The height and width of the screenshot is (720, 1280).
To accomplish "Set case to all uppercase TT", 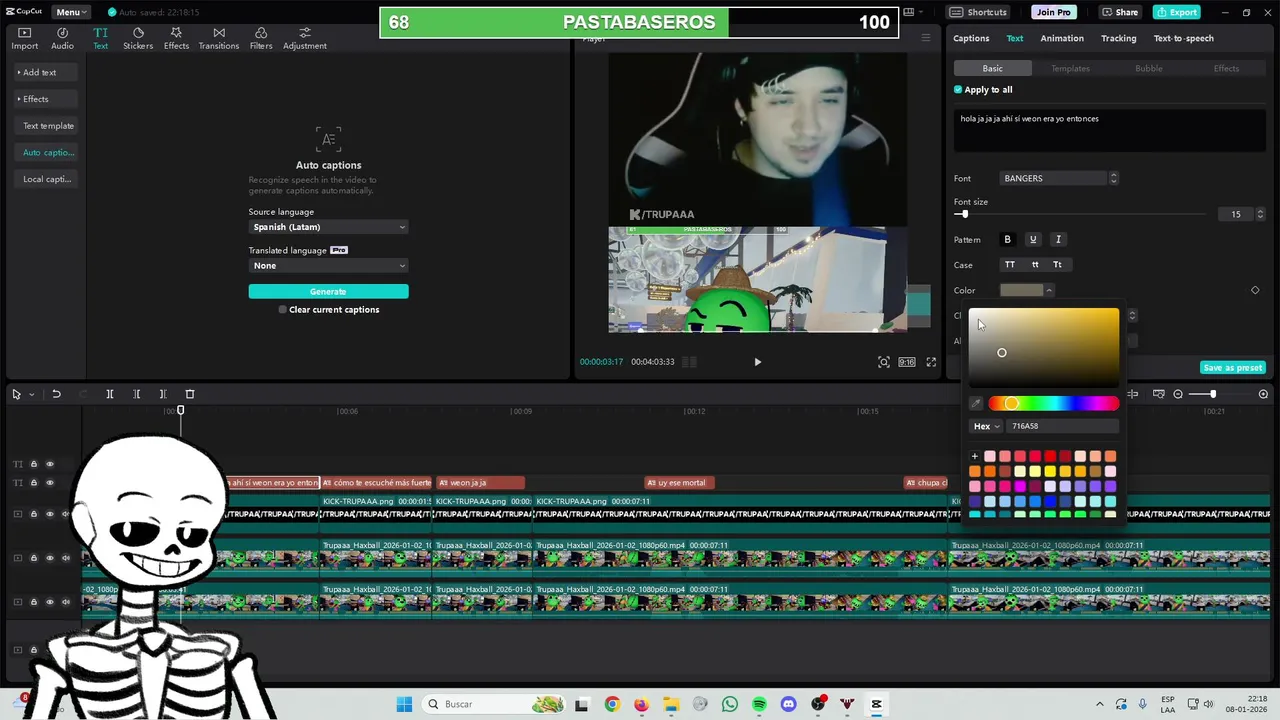I will [1010, 265].
